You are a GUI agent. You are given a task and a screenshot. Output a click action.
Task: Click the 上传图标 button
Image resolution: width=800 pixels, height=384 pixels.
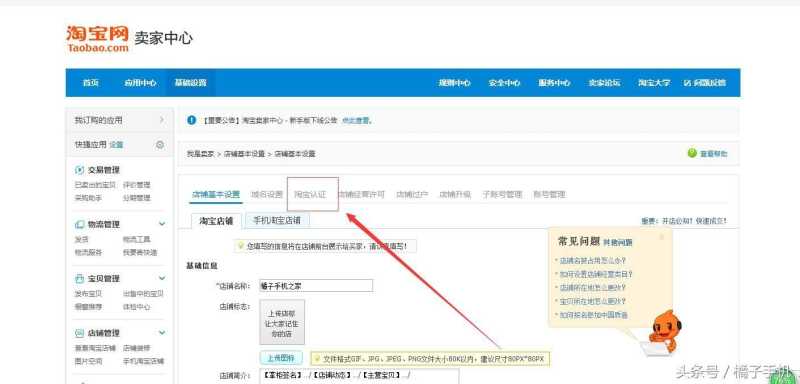281,357
